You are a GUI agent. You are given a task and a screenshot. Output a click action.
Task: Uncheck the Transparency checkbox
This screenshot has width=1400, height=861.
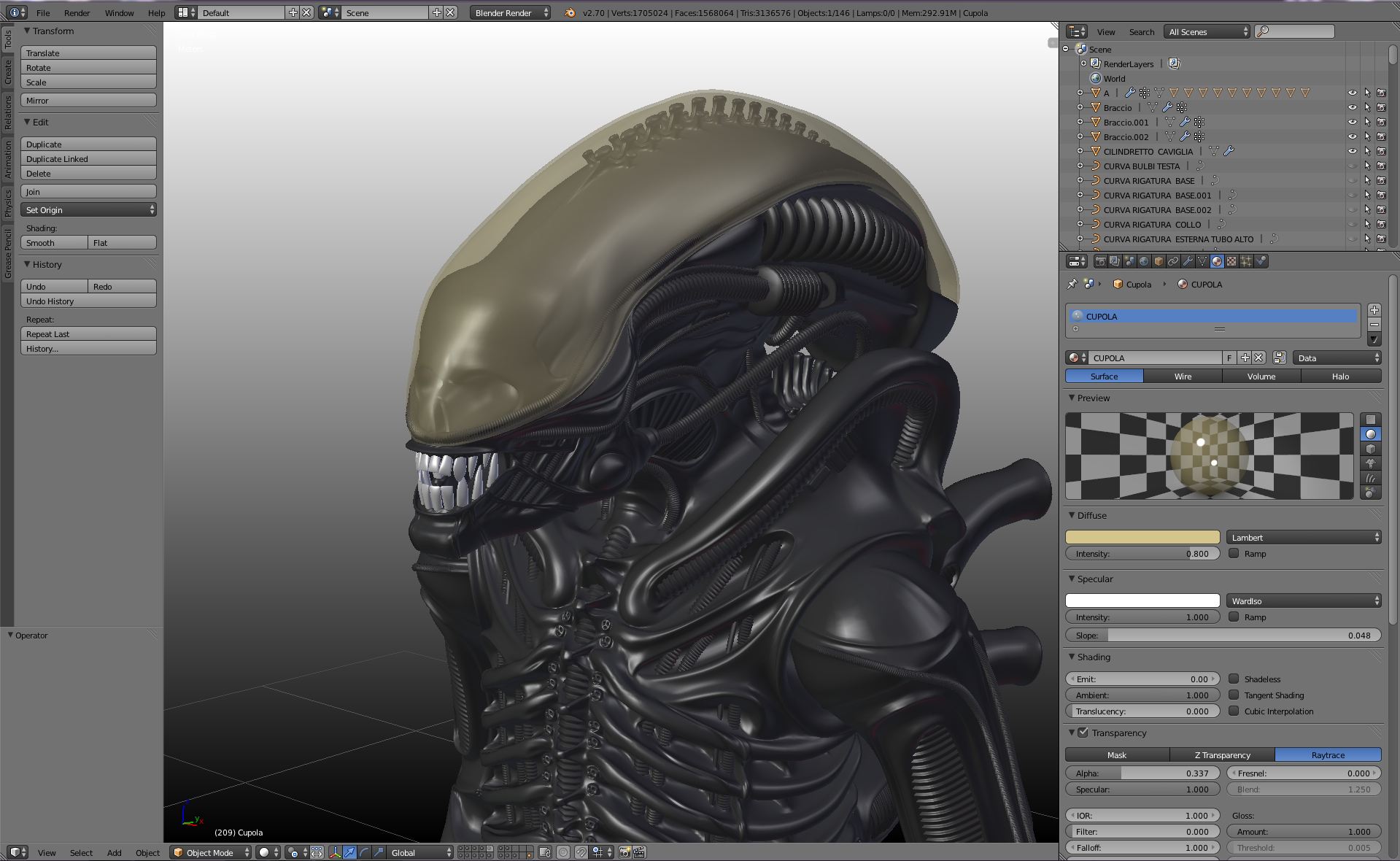[x=1083, y=733]
